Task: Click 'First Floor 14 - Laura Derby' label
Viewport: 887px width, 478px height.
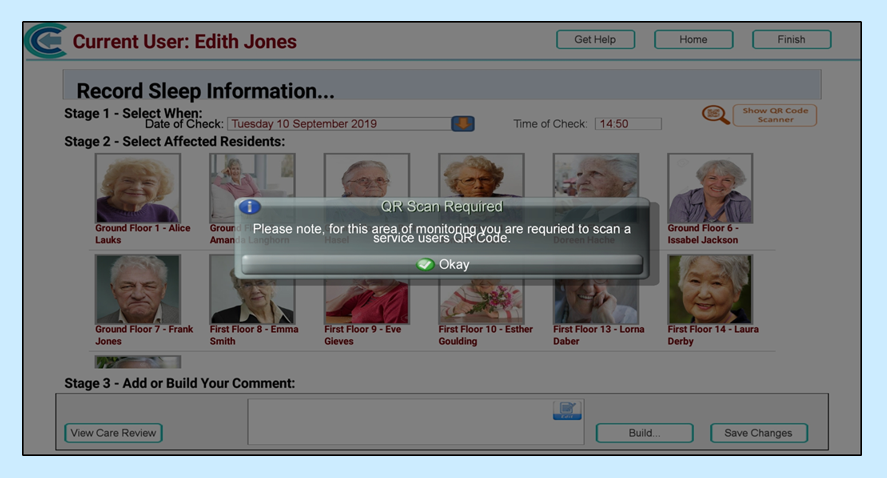Action: tap(713, 335)
